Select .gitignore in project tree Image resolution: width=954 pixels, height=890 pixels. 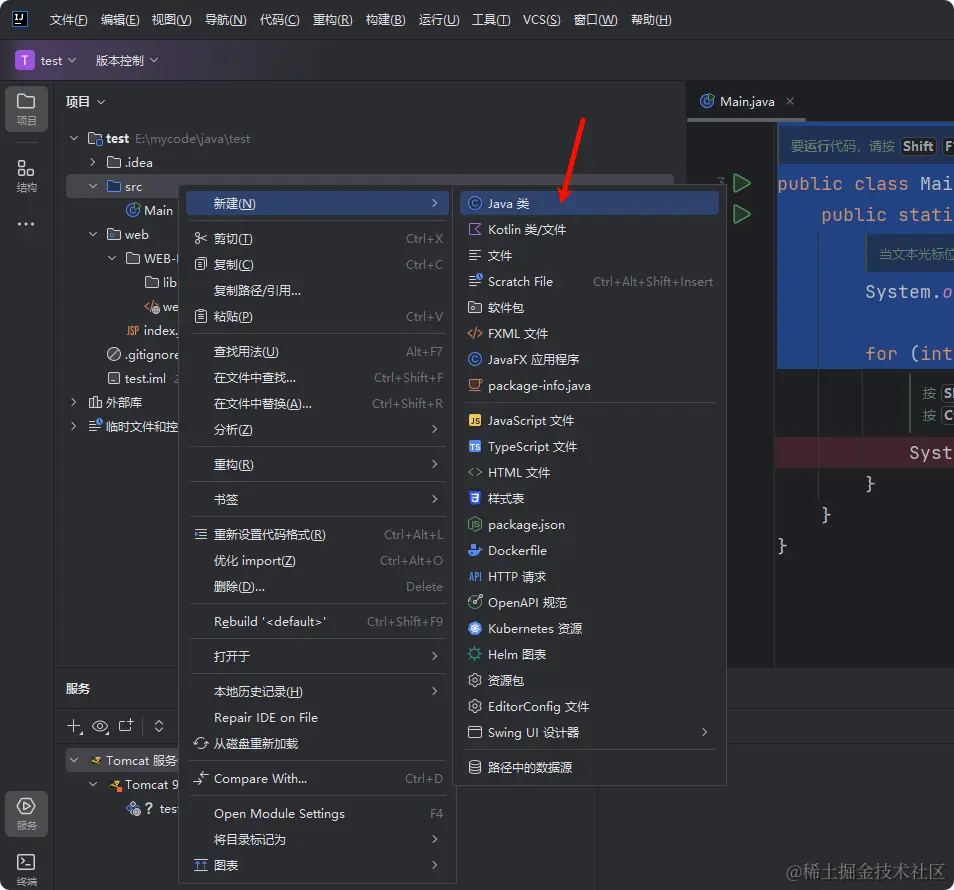143,355
